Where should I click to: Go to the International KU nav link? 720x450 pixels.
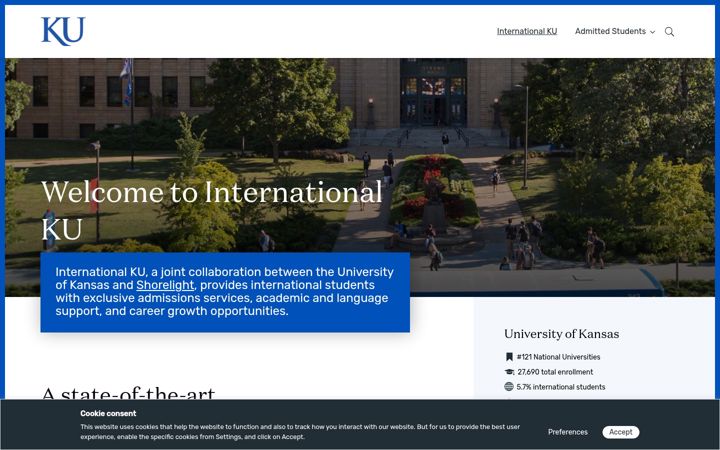[527, 31]
